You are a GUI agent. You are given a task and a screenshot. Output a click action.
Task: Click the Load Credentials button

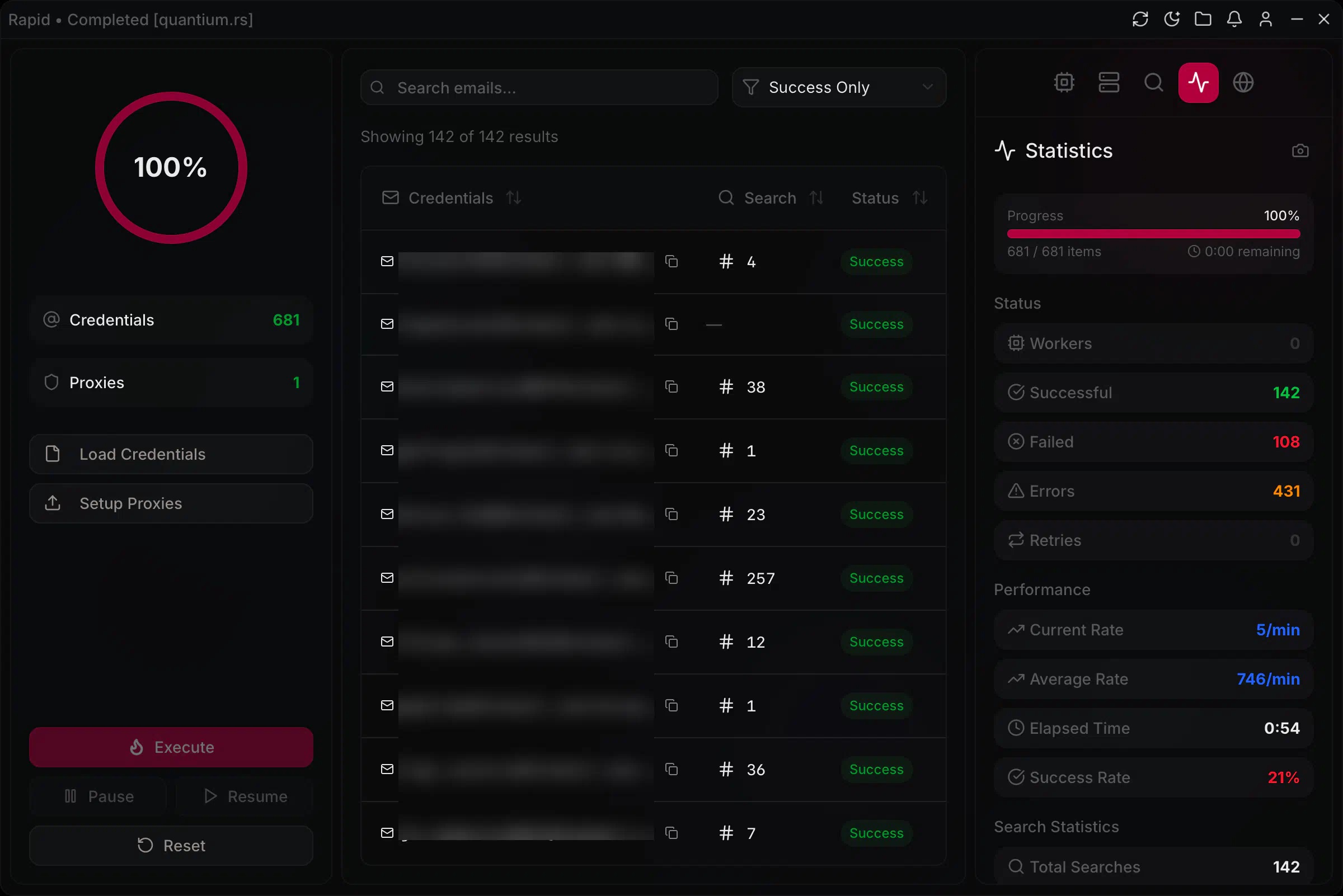[171, 454]
